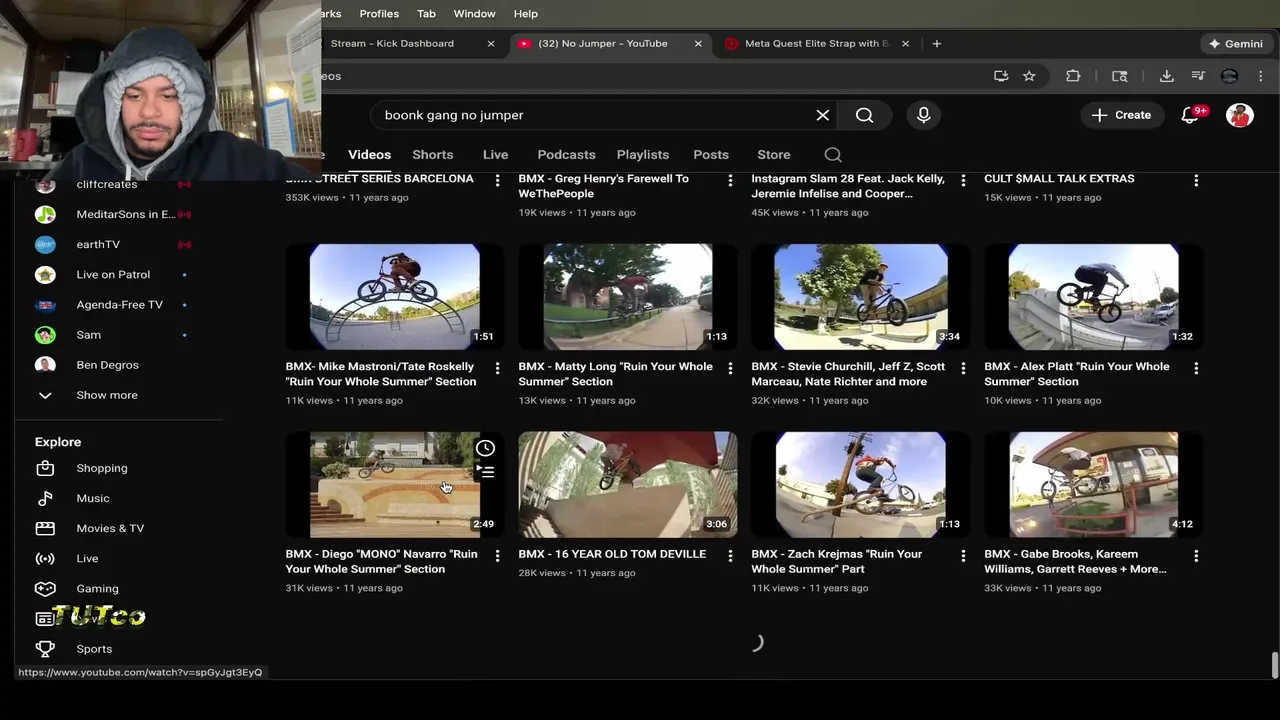
Task: Open the Tab menu in menu bar
Action: click(426, 14)
